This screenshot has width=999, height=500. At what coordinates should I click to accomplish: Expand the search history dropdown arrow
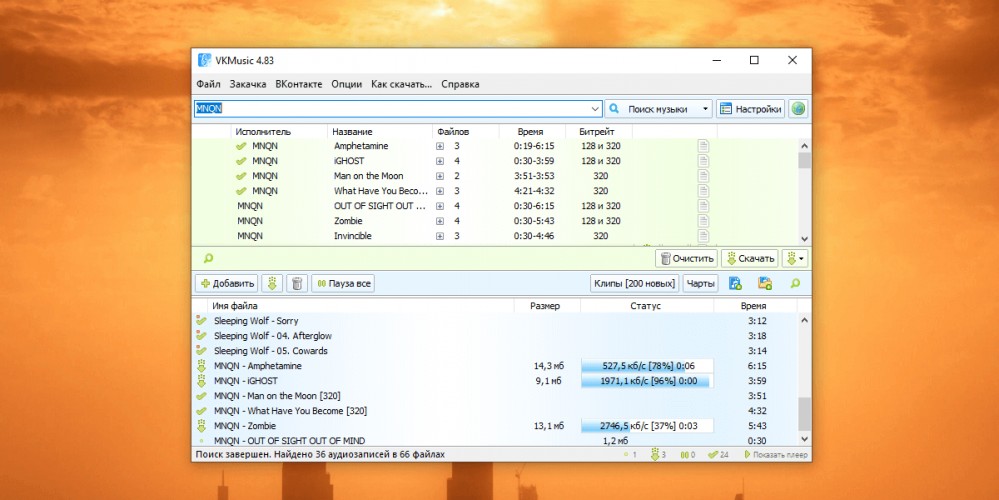click(x=596, y=109)
